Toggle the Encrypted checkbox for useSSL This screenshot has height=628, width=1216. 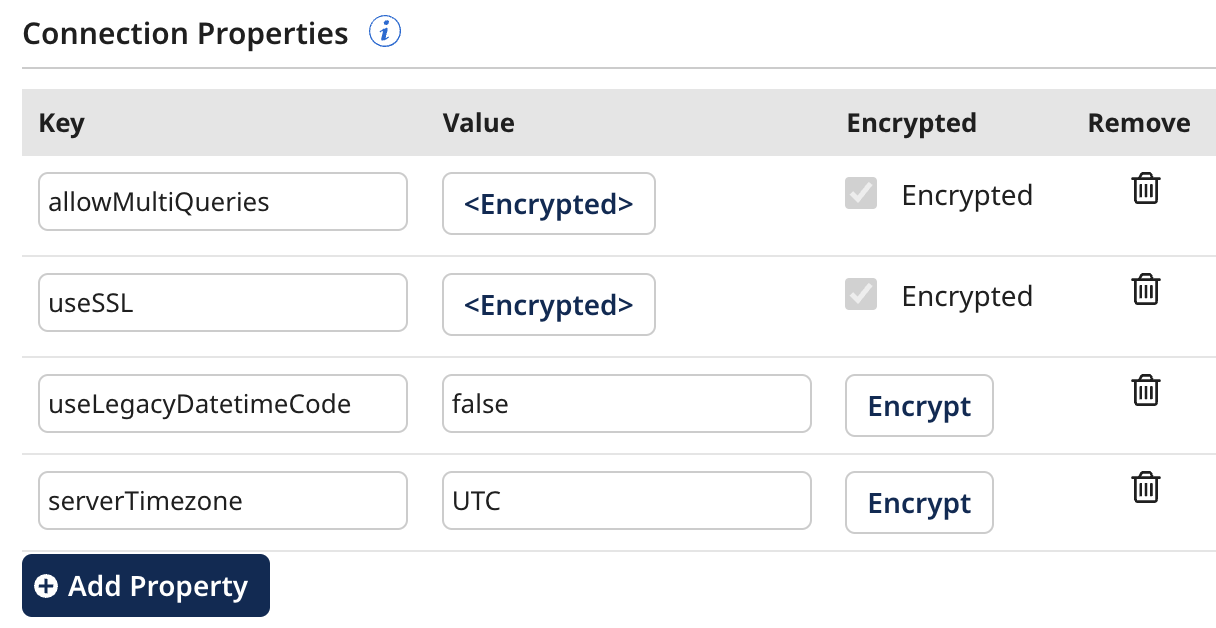pyautogui.click(x=860, y=295)
